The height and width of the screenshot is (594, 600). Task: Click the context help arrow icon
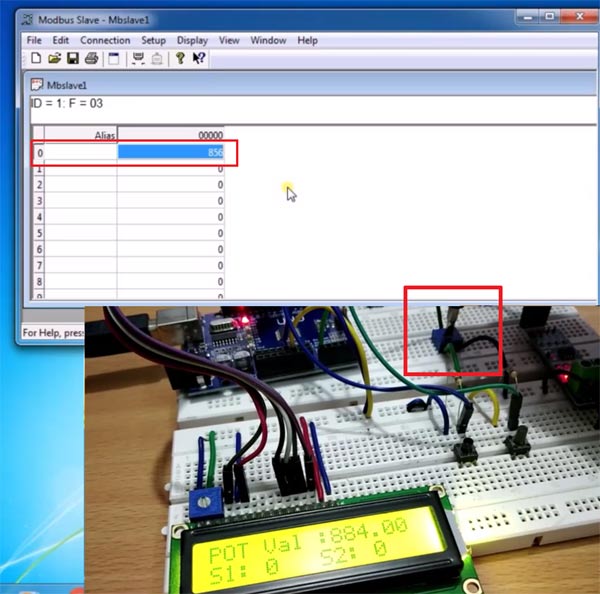[199, 58]
